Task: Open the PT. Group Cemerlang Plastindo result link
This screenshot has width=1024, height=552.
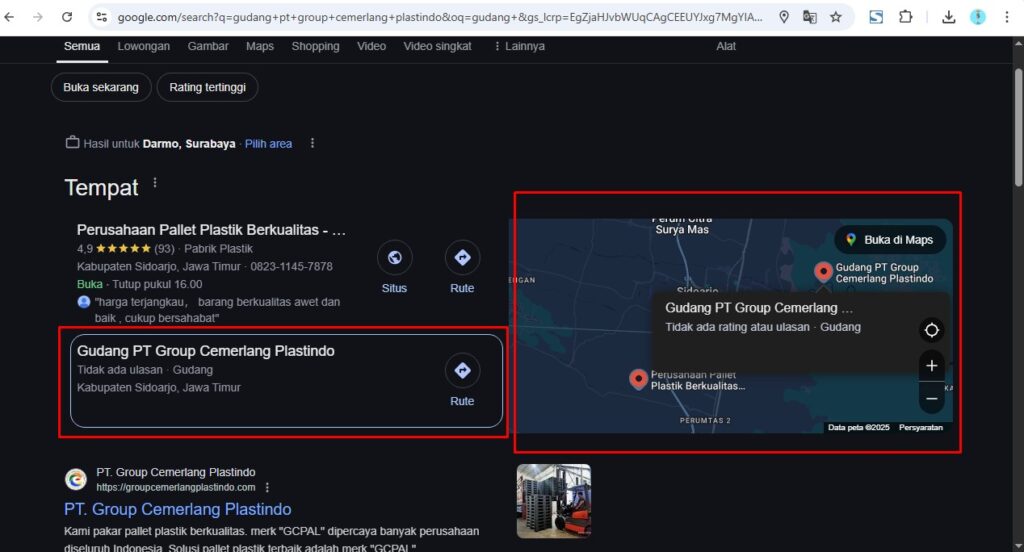Action: (178, 510)
